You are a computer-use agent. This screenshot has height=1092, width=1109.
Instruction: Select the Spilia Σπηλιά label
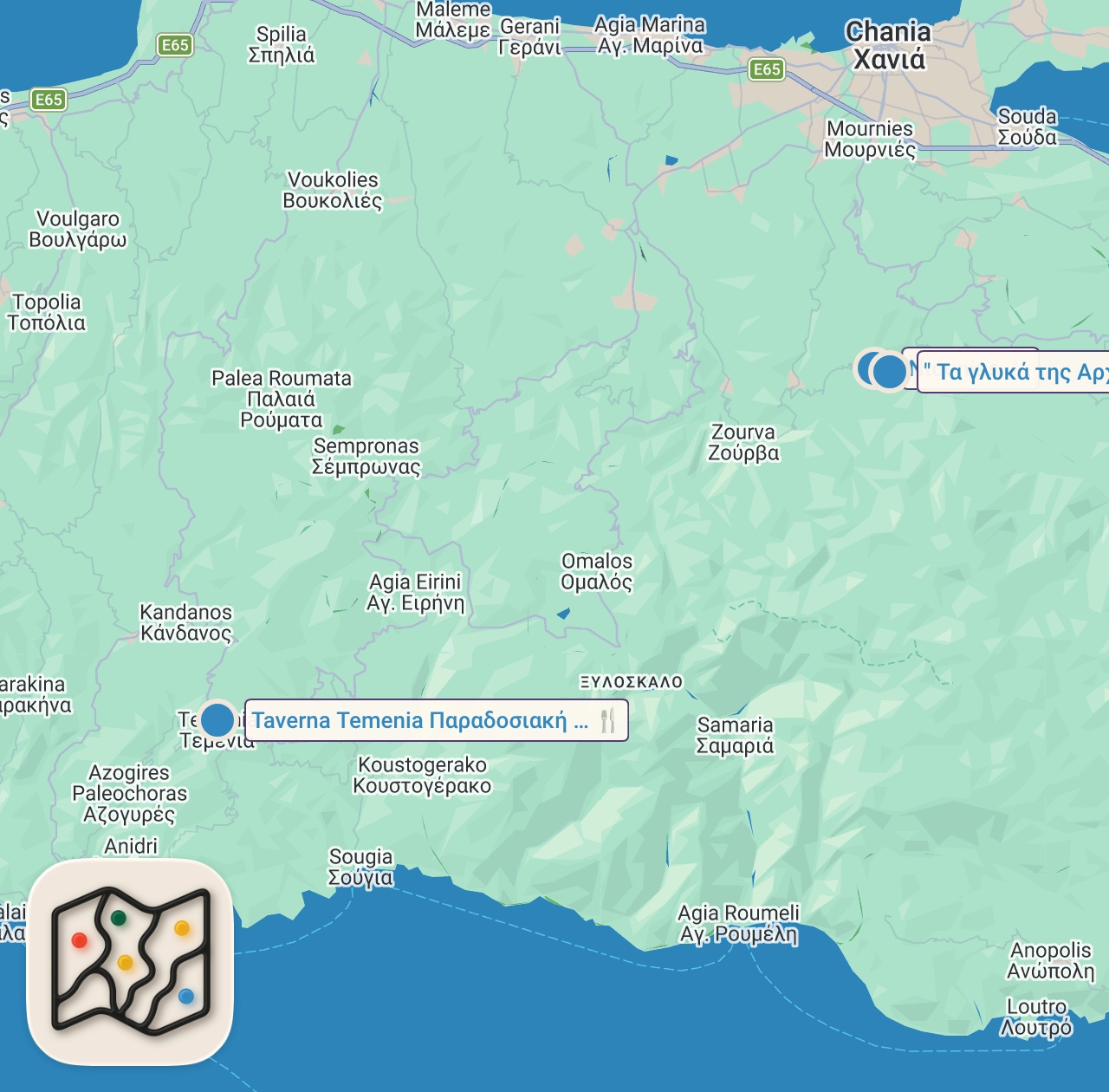pos(282,44)
